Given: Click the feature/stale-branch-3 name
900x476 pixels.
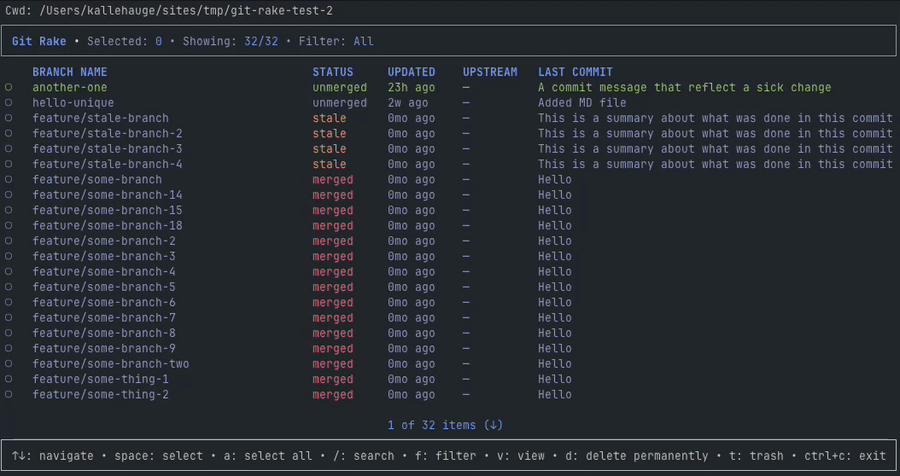Looking at the screenshot, I should coord(107,149).
